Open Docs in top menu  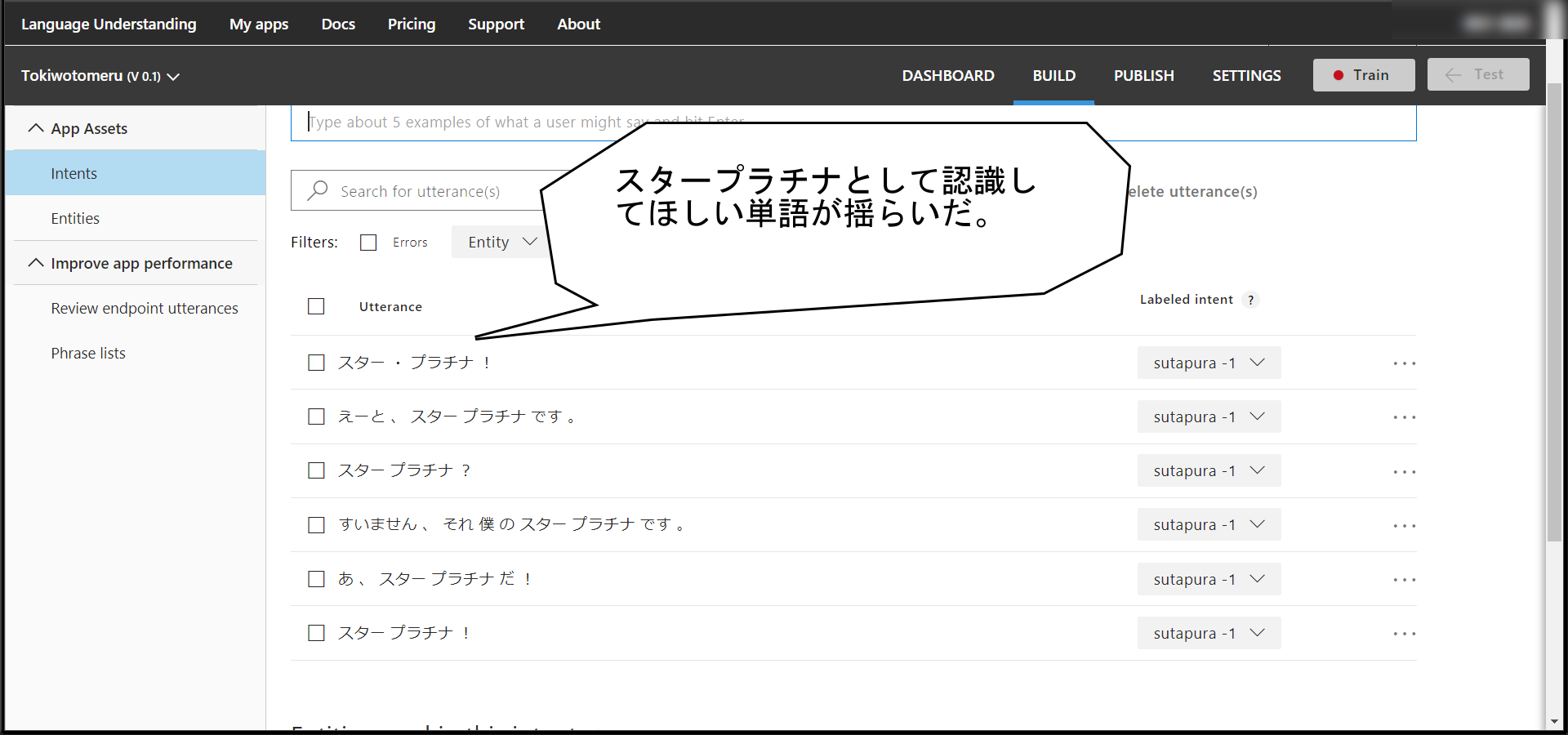click(x=338, y=24)
